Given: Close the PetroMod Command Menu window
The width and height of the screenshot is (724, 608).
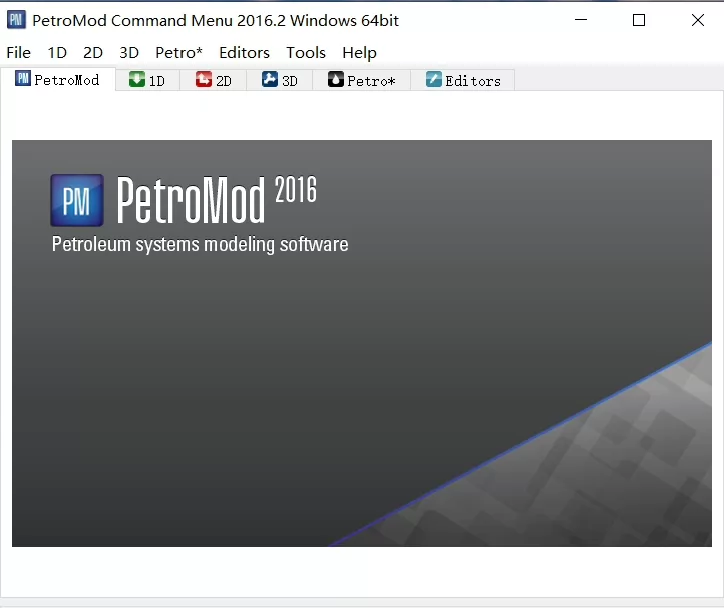Looking at the screenshot, I should click(698, 20).
